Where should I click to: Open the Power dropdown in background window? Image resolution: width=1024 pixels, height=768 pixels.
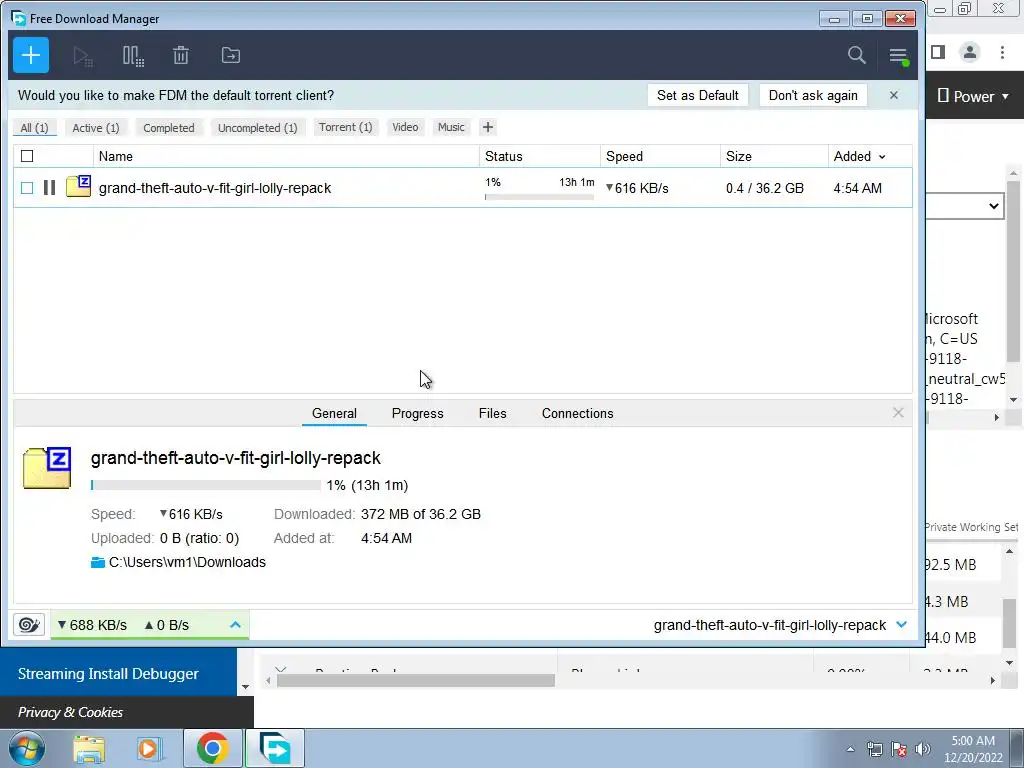[973, 96]
